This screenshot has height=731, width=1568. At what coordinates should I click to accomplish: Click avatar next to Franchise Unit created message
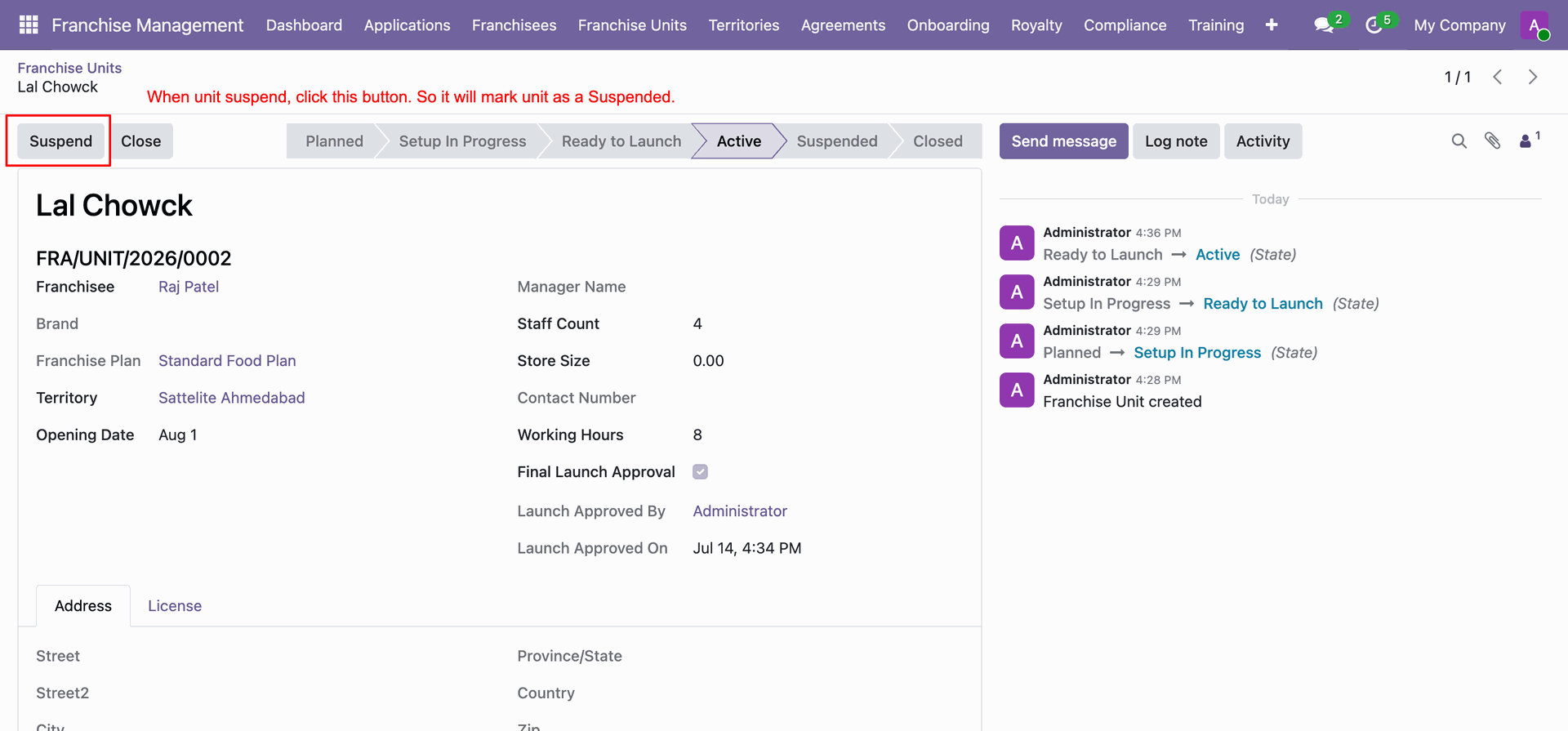(x=1017, y=390)
